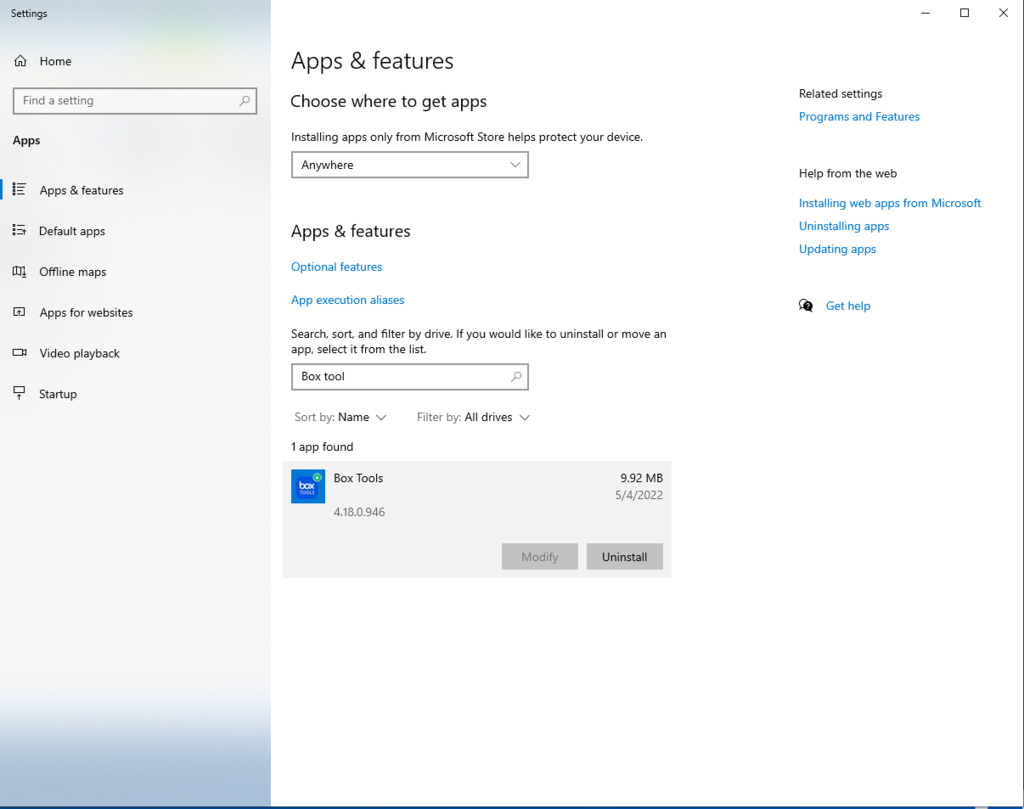Click the Default apps sidebar icon
The image size is (1024, 809).
pyautogui.click(x=19, y=231)
